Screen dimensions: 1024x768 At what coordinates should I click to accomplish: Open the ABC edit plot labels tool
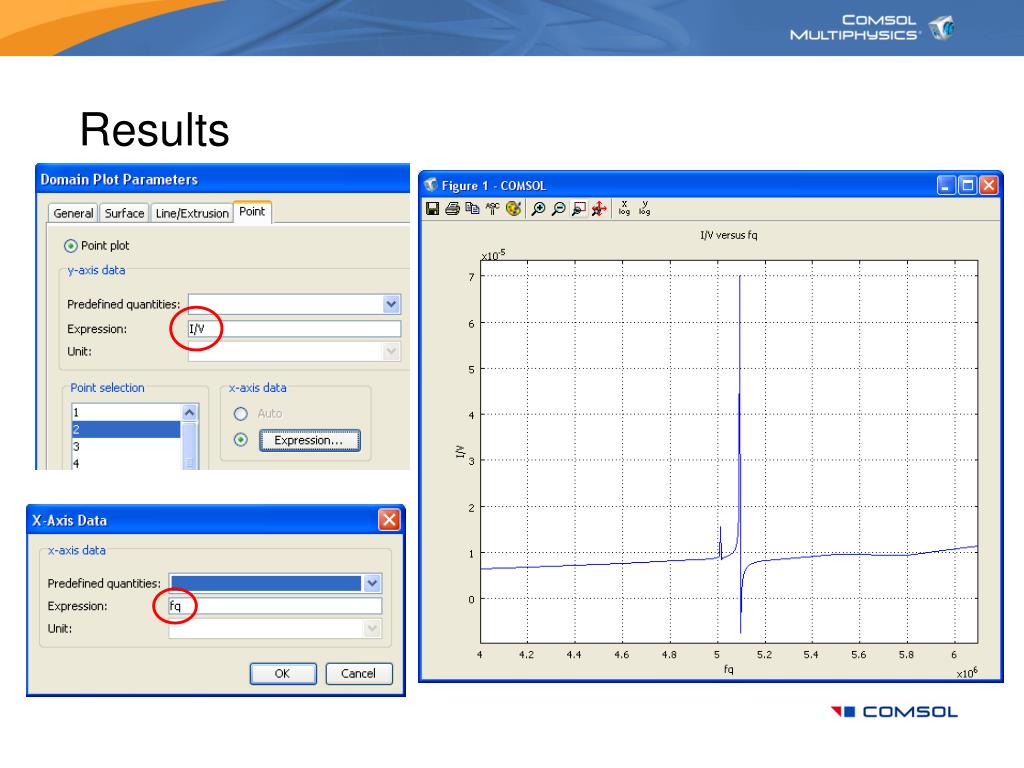pyautogui.click(x=492, y=208)
